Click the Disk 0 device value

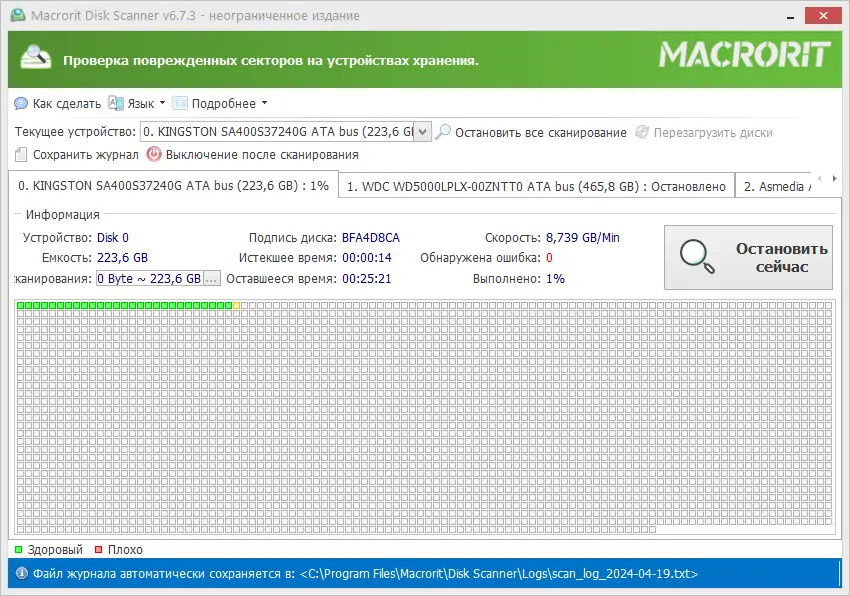click(113, 238)
